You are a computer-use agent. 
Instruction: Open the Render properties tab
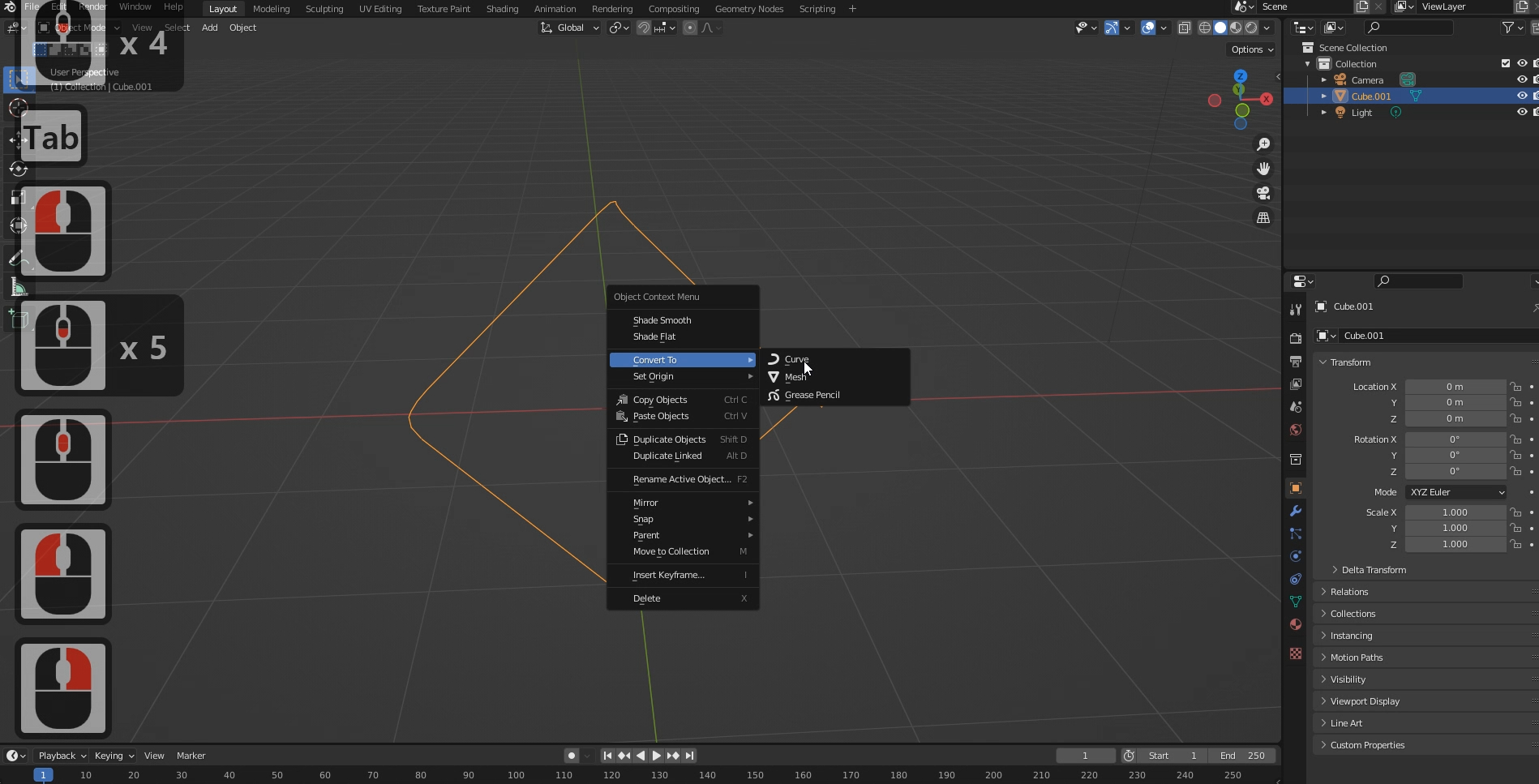[1296, 338]
